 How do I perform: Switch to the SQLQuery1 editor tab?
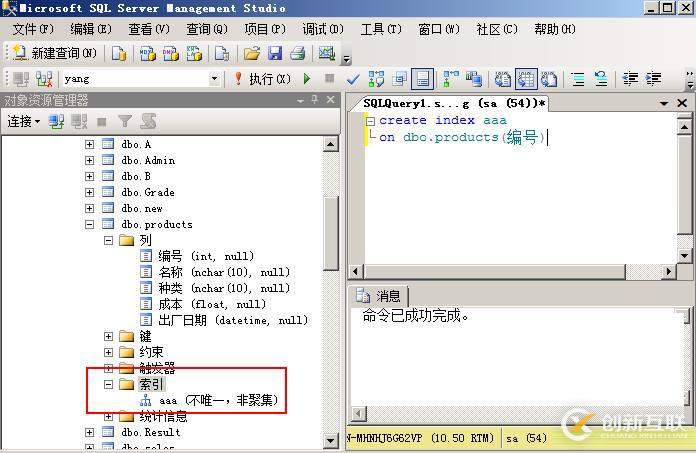454,103
